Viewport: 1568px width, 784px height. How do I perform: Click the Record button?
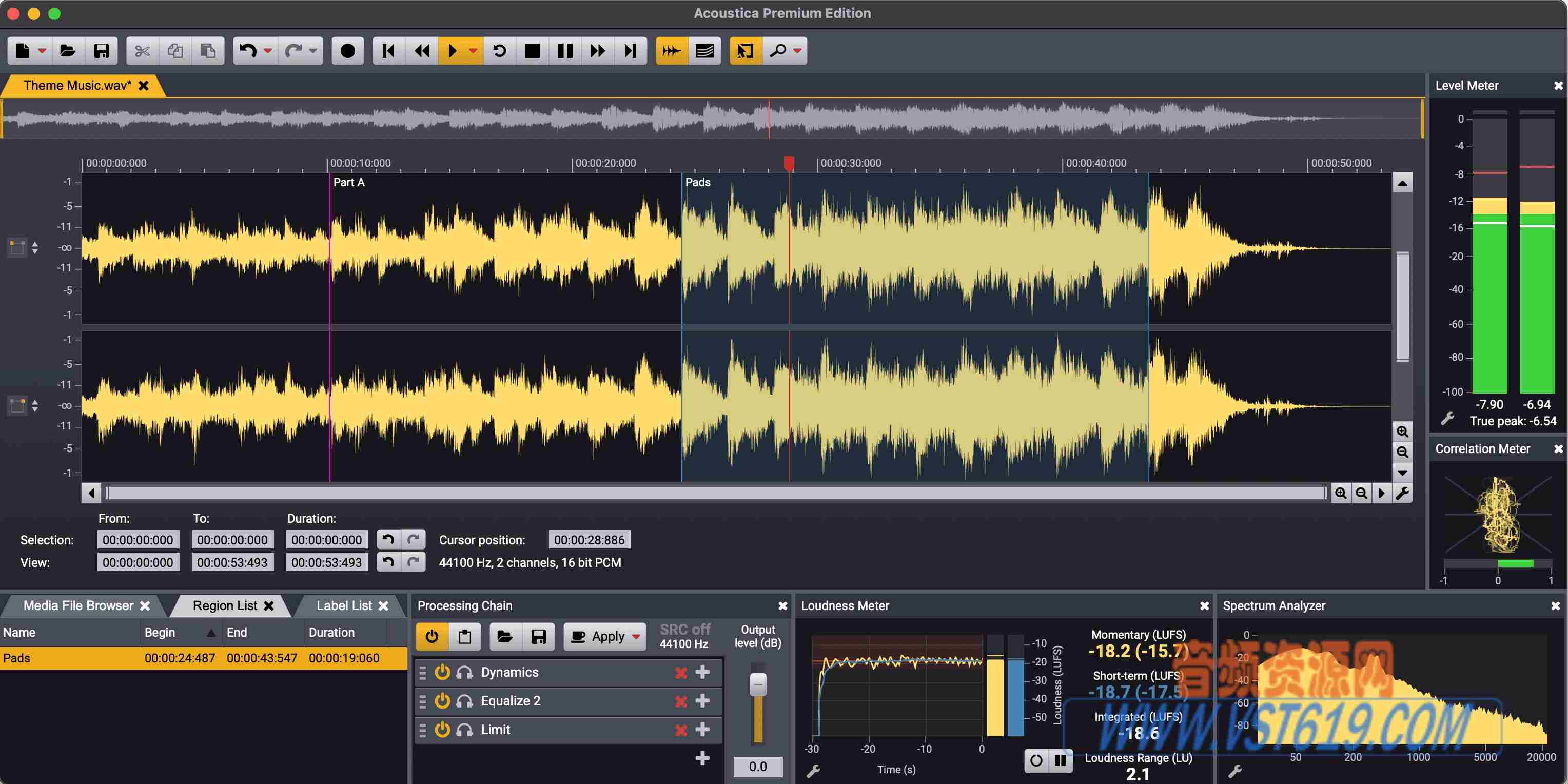click(x=347, y=50)
